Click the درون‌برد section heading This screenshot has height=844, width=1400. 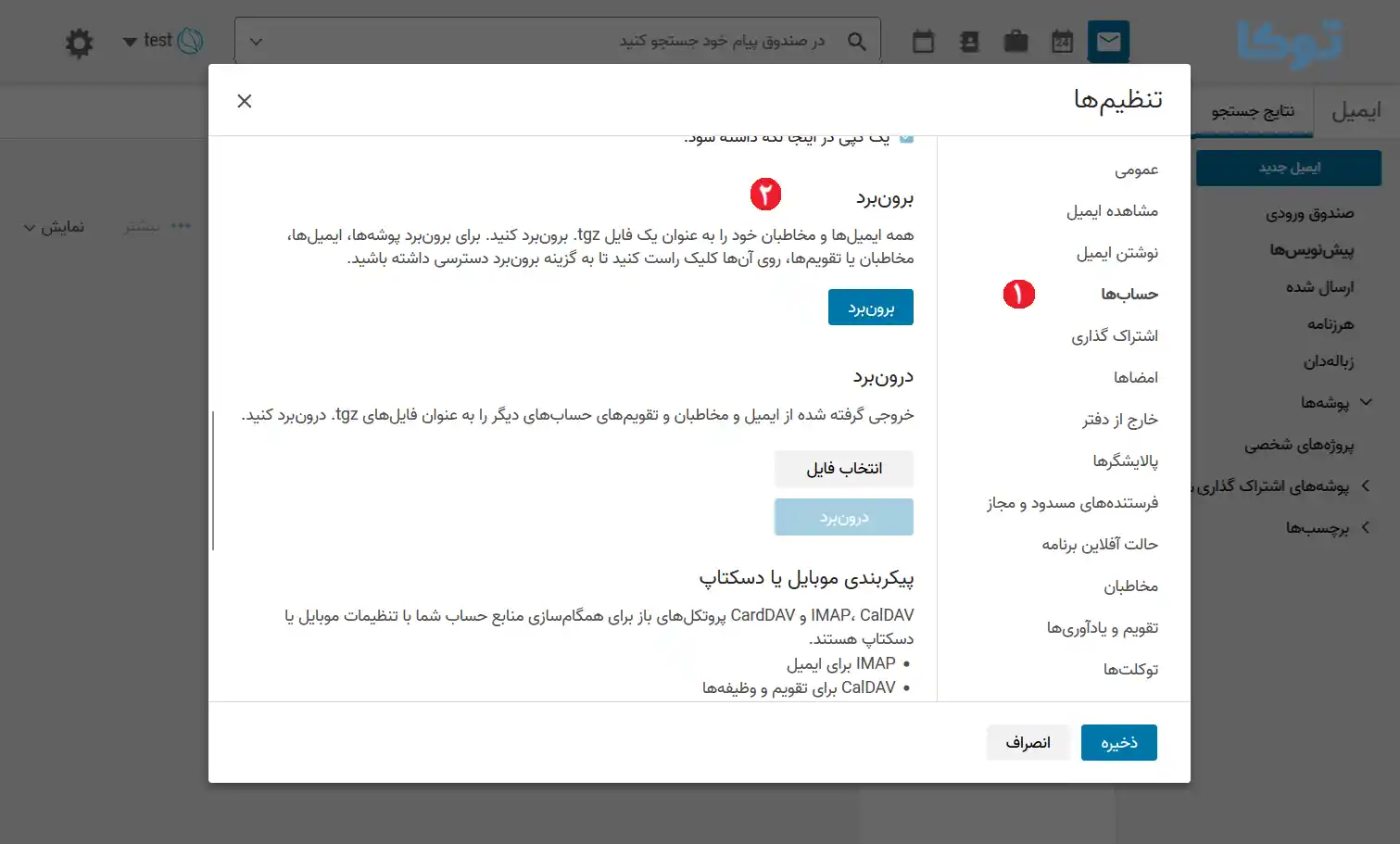(883, 377)
